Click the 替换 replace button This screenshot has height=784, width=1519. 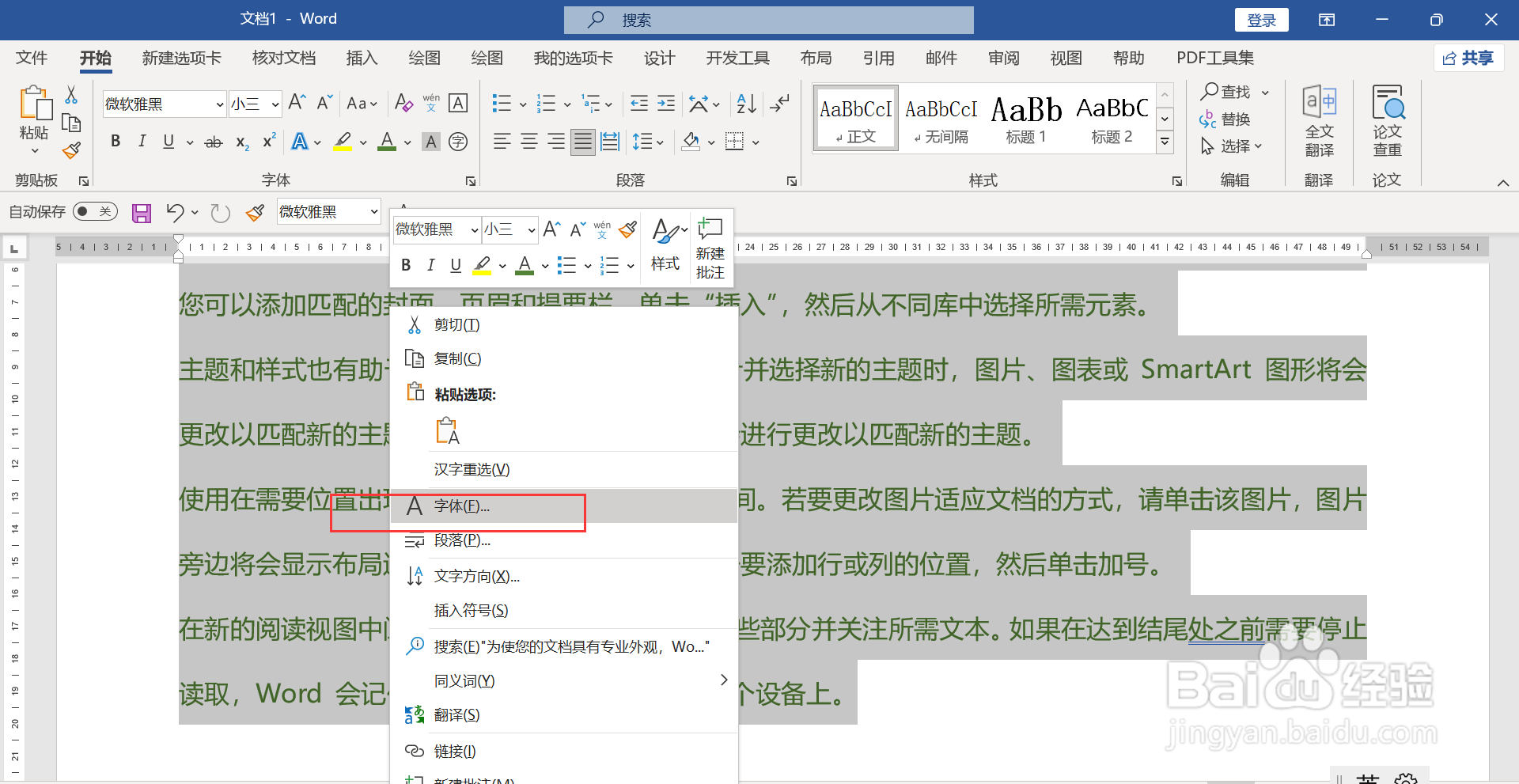1225,119
